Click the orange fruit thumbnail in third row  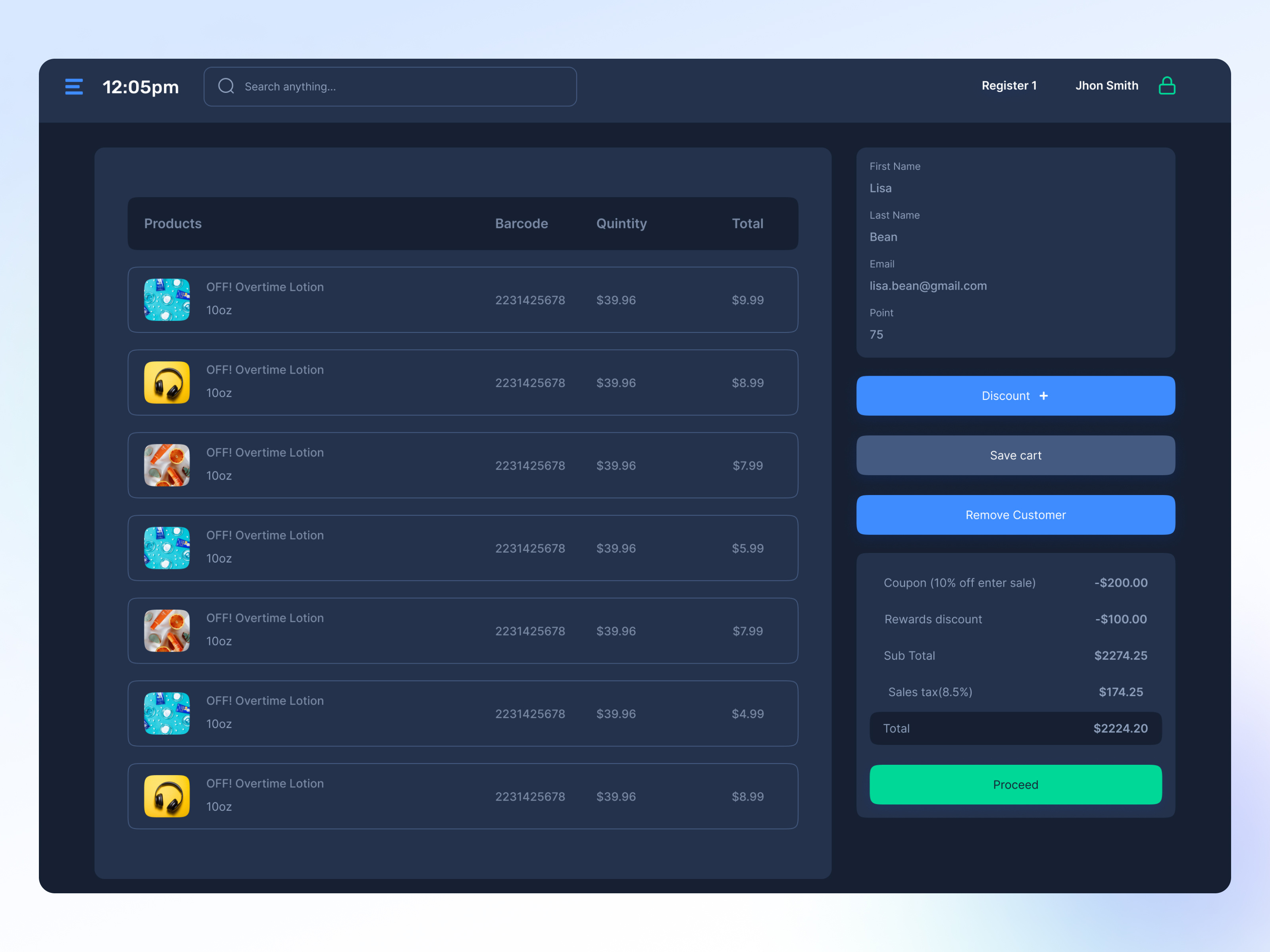[x=167, y=465]
